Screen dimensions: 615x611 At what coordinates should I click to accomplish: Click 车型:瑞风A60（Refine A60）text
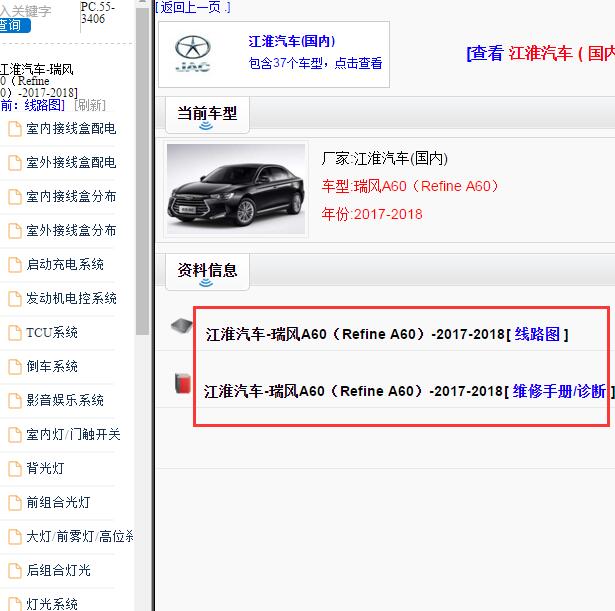click(410, 186)
